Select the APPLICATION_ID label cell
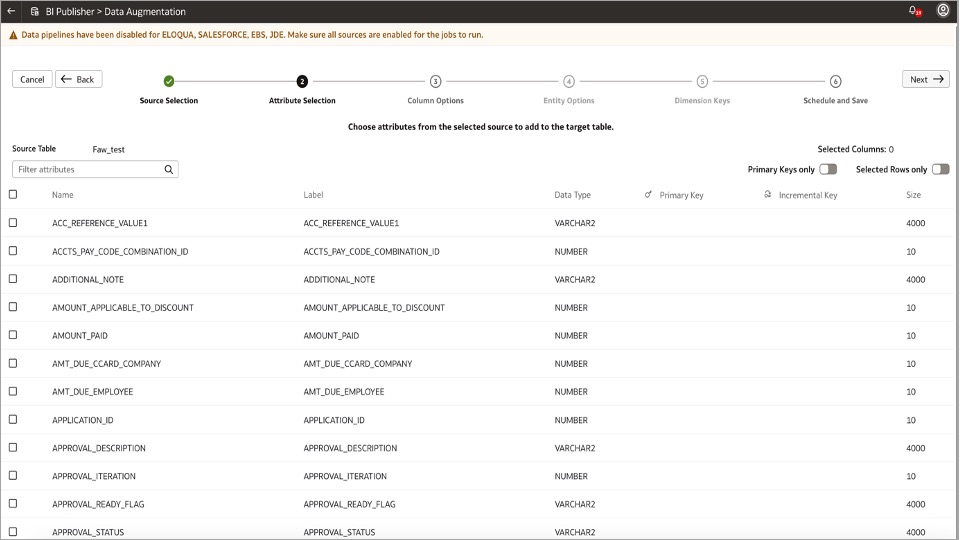The height and width of the screenshot is (540, 960). tap(334, 420)
